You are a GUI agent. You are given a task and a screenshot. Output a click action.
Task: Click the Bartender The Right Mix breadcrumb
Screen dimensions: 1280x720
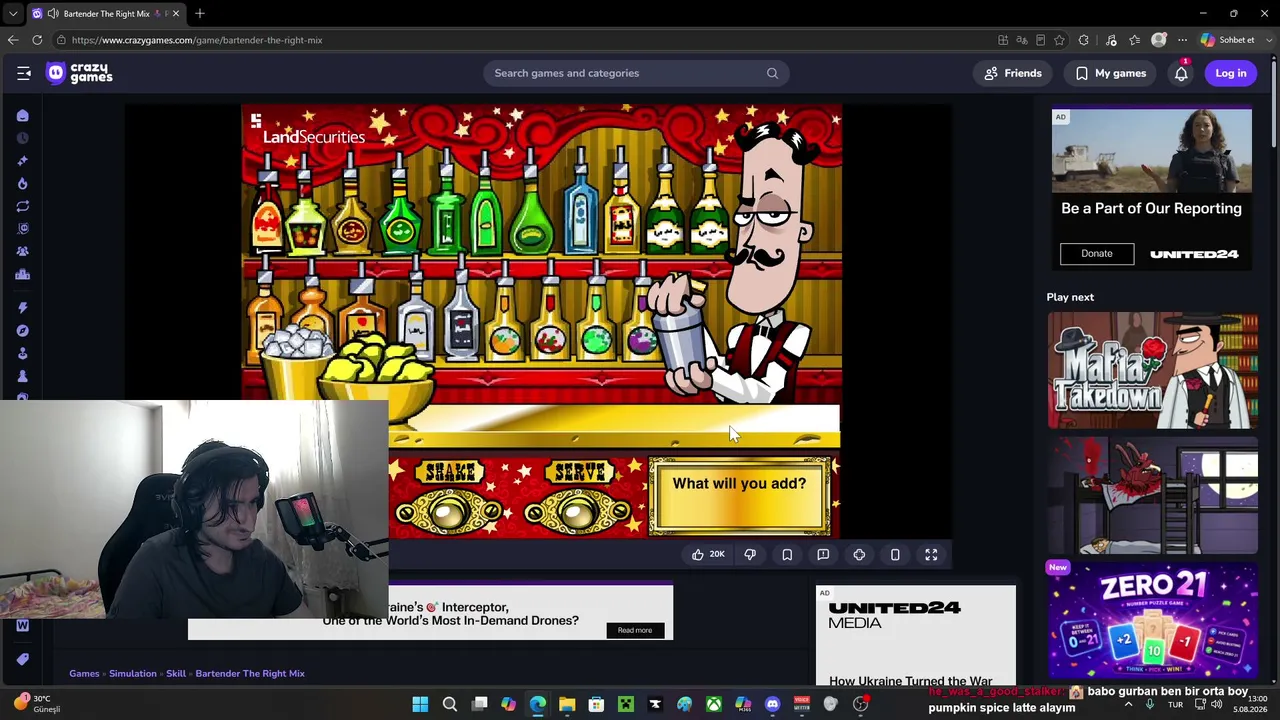[250, 673]
